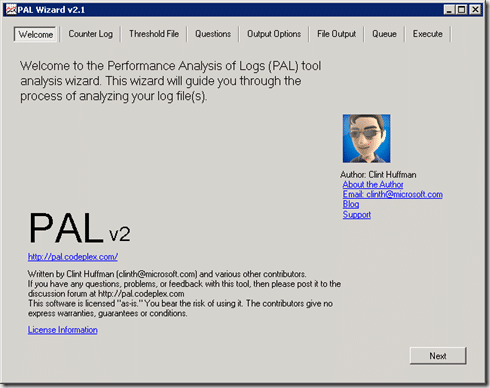Go to the Questions tab
The width and height of the screenshot is (490, 388).
tap(213, 34)
